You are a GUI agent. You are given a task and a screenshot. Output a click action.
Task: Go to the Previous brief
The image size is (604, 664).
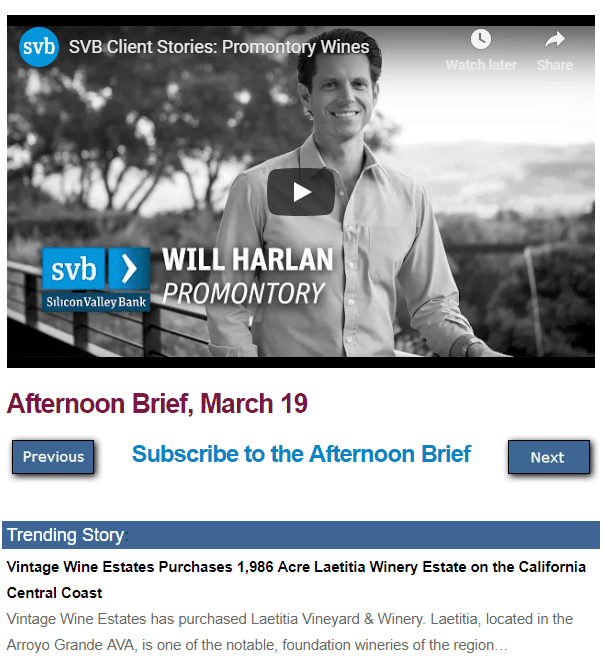coord(53,457)
